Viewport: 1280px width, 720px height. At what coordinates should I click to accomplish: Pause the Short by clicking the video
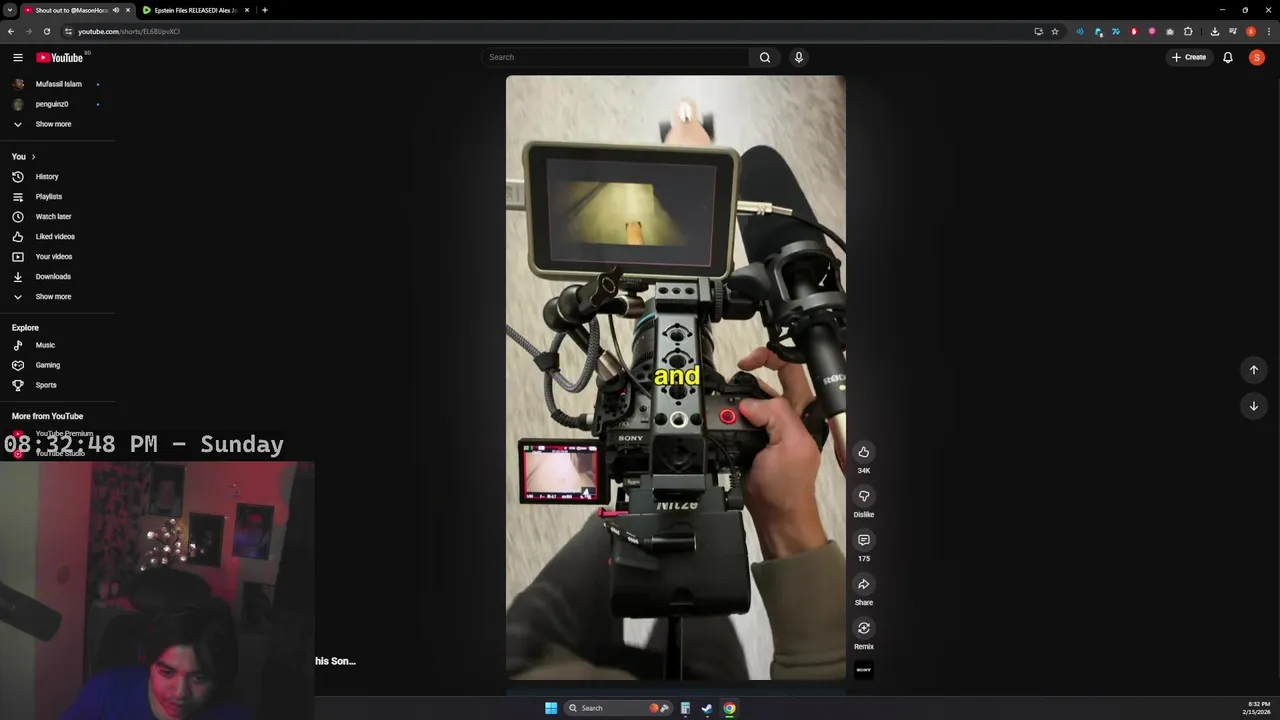point(675,378)
